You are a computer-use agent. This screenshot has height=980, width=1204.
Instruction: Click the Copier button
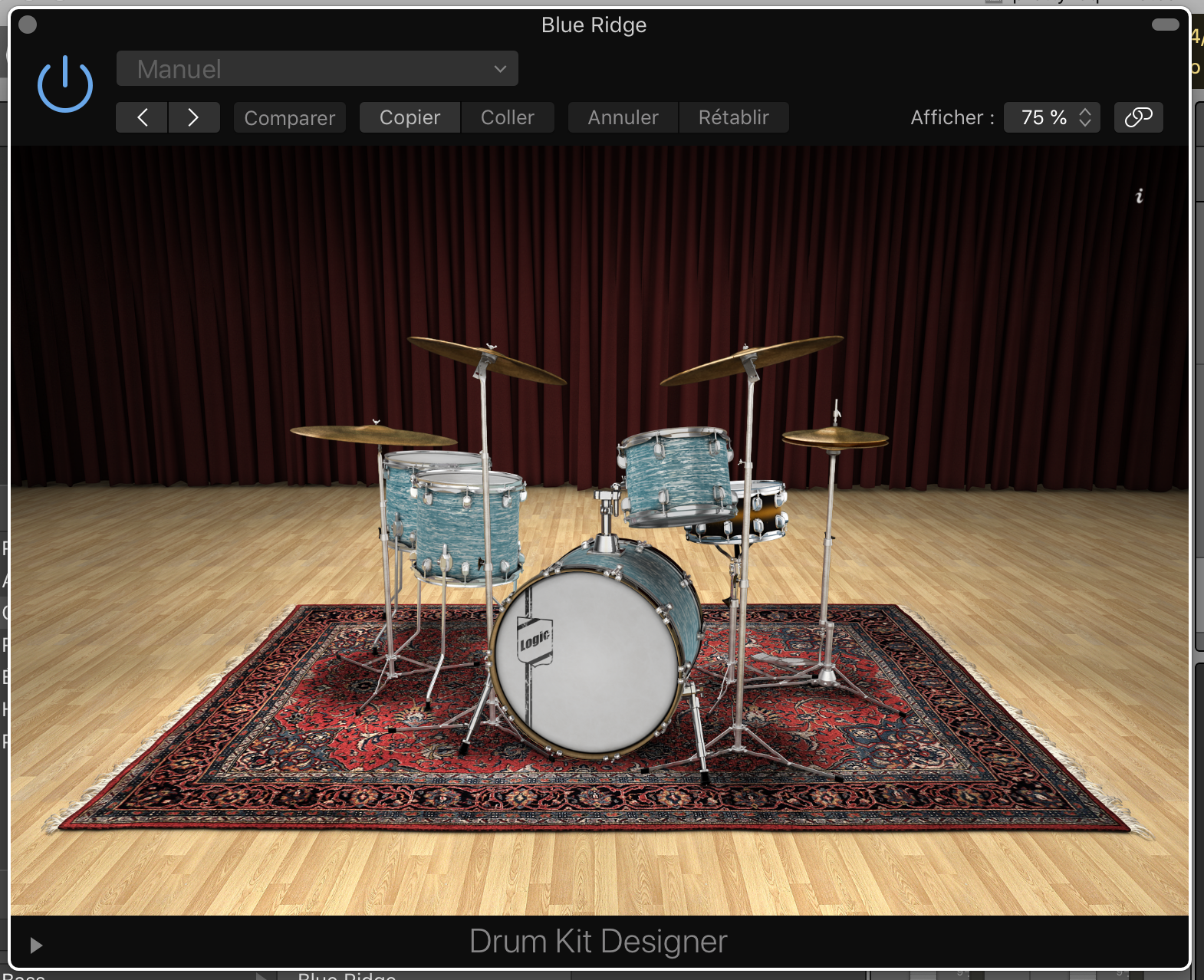click(x=410, y=117)
